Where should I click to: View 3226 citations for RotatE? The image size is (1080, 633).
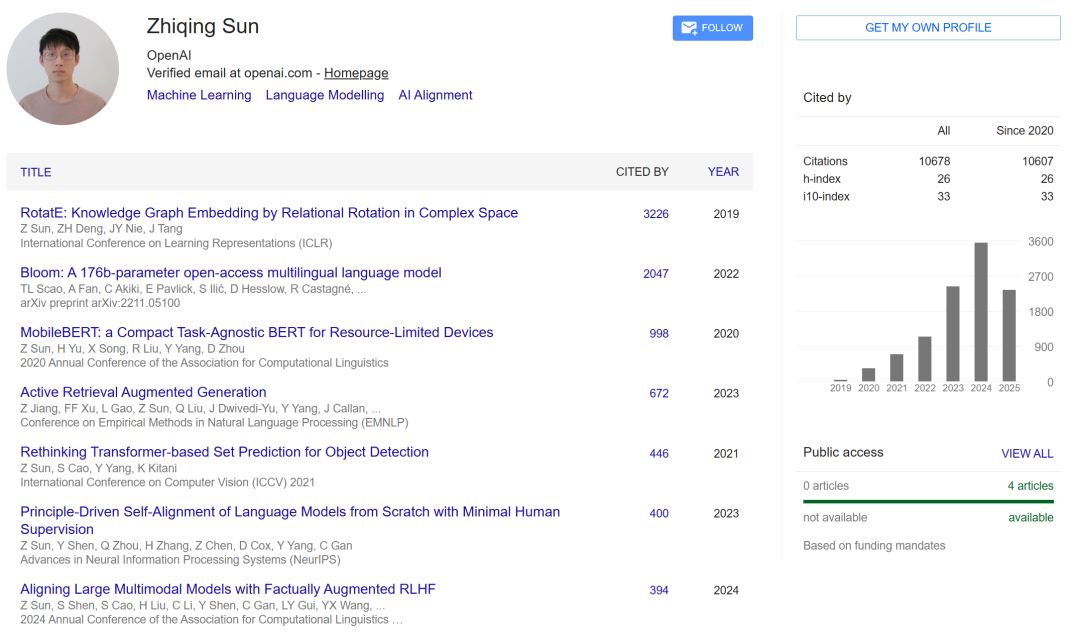(x=656, y=214)
